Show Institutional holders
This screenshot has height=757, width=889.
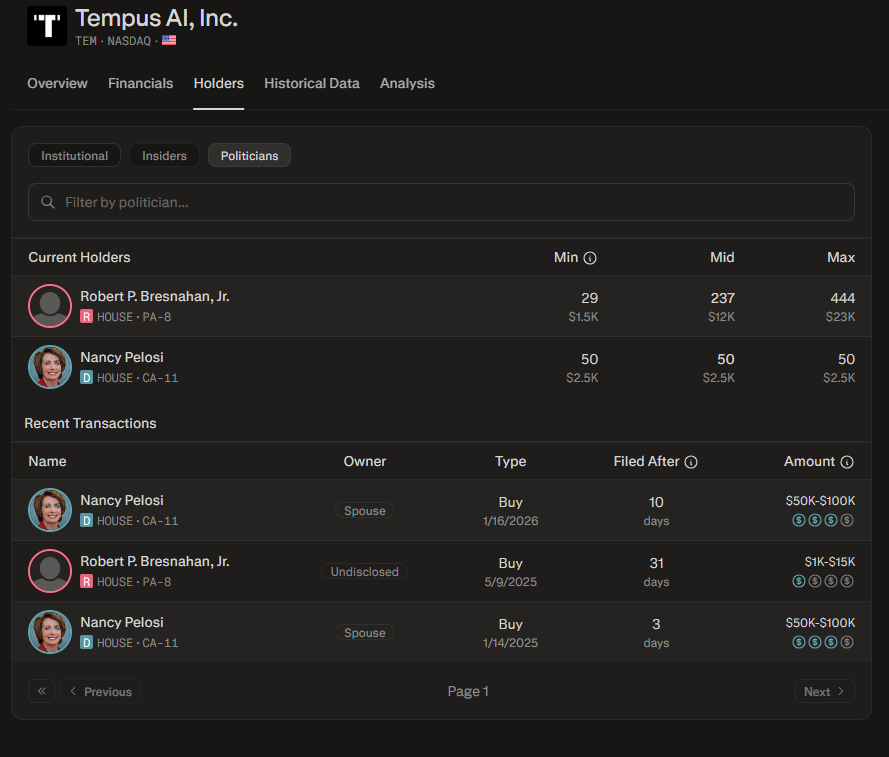coord(74,155)
